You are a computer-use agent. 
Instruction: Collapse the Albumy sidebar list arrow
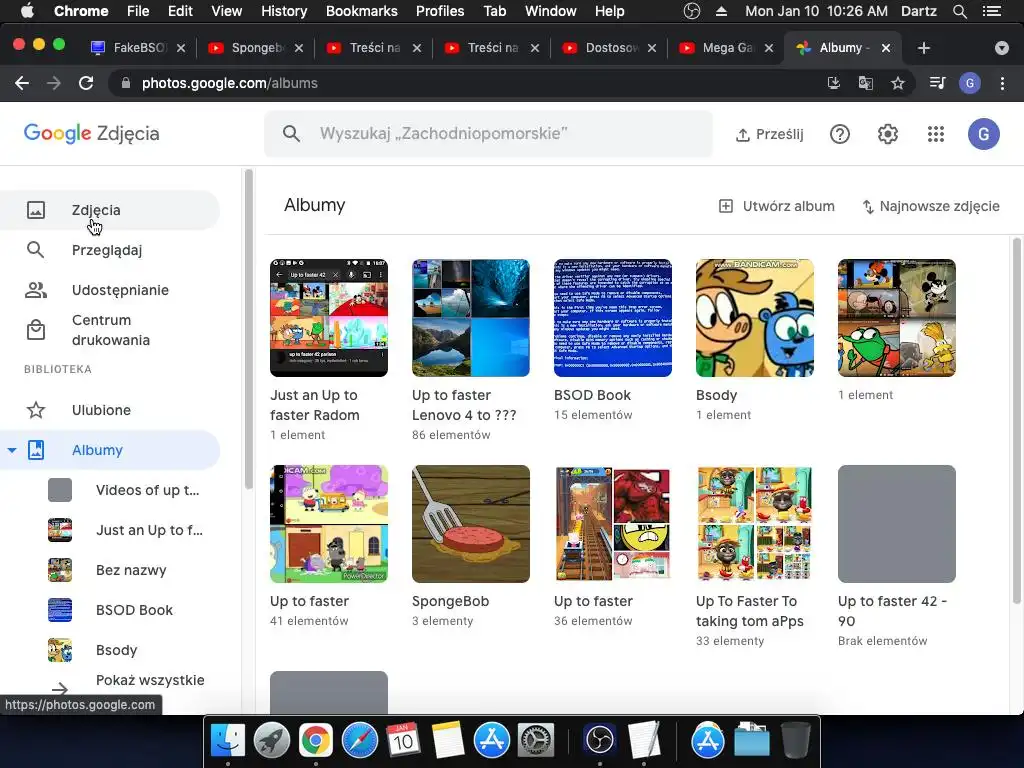(x=11, y=450)
